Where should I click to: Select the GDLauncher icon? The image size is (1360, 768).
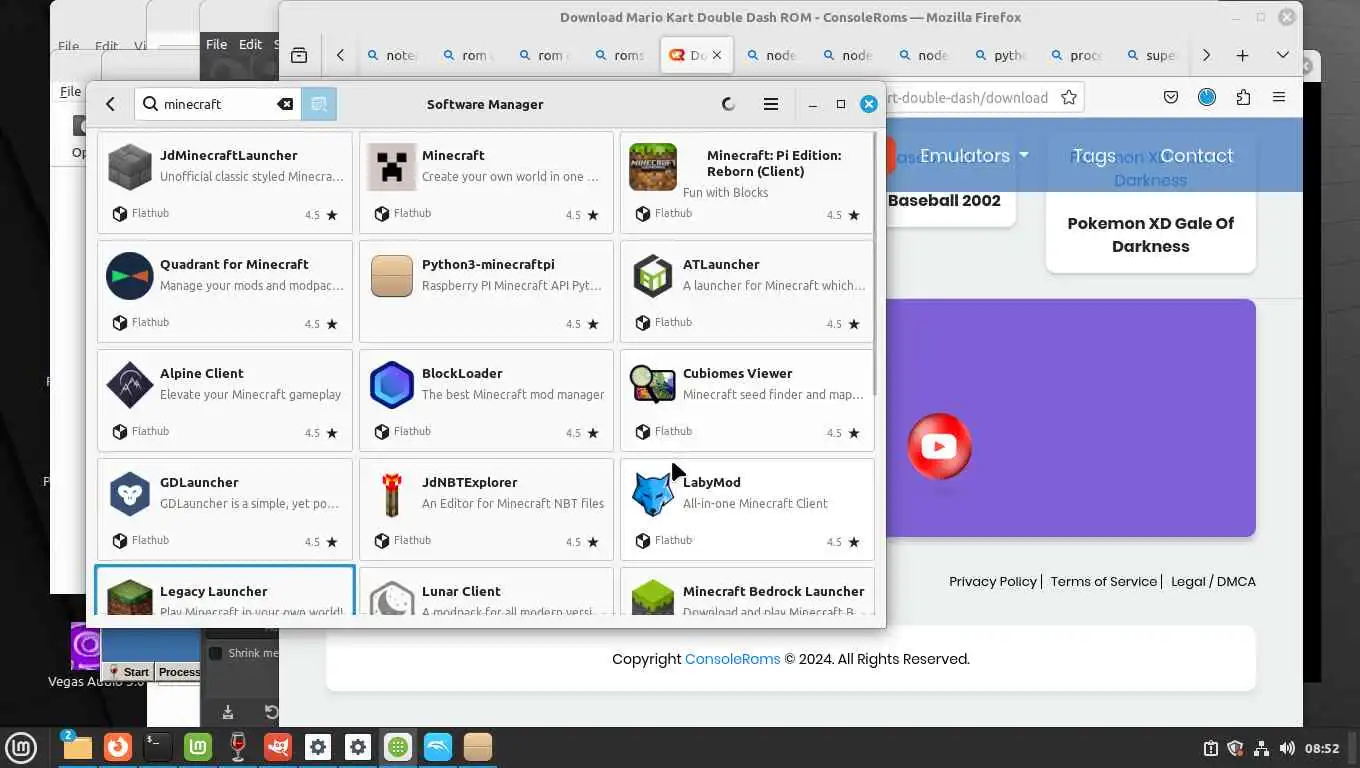tap(130, 494)
